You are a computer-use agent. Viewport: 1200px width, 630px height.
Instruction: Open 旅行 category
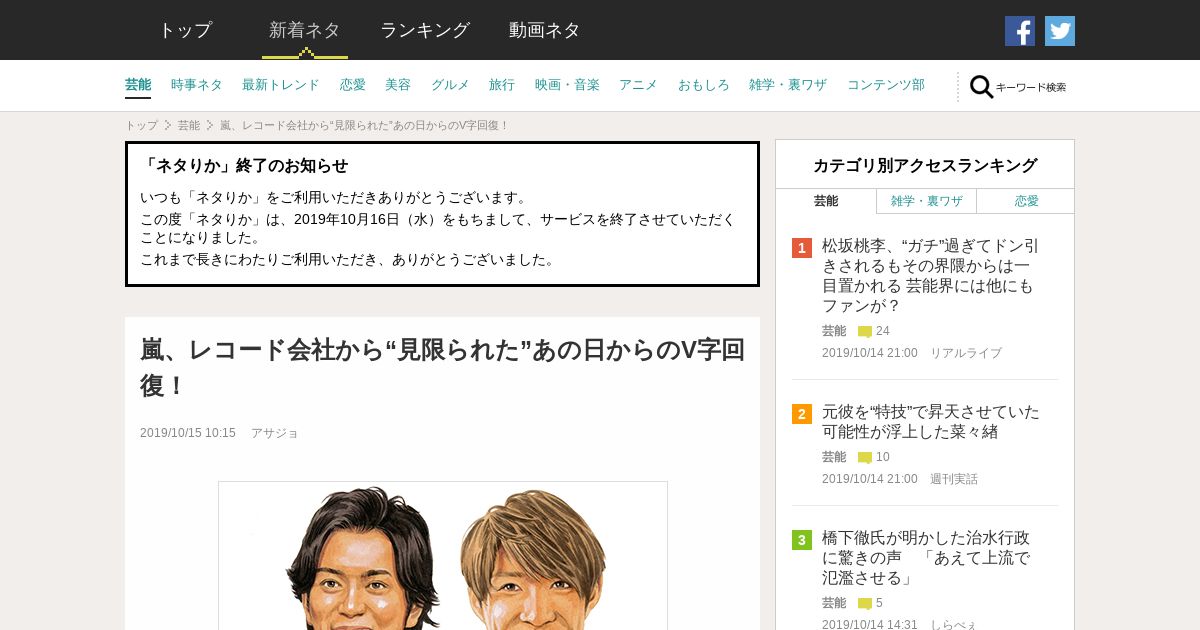[502, 85]
